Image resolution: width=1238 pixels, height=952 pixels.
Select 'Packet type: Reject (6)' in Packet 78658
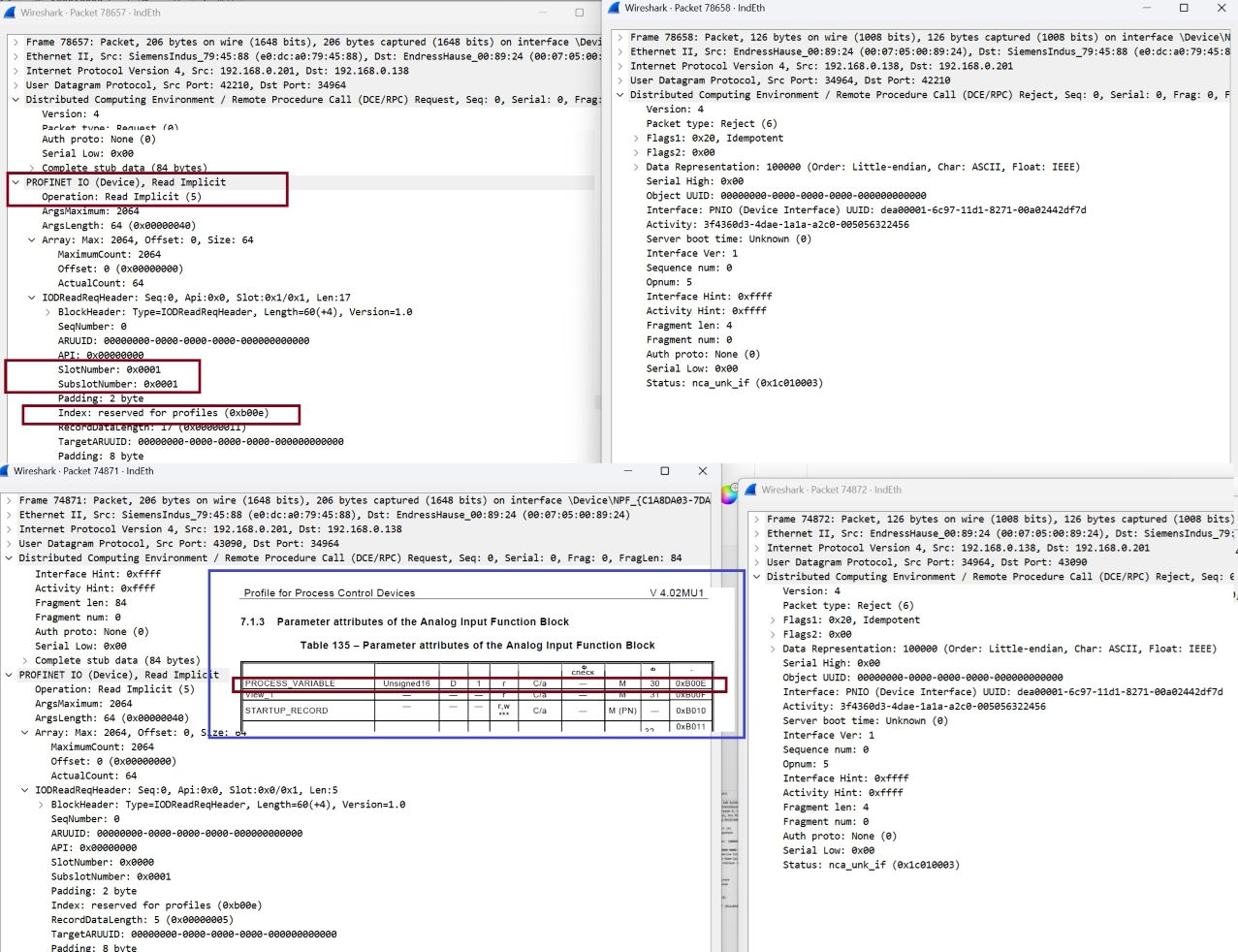tap(712, 124)
